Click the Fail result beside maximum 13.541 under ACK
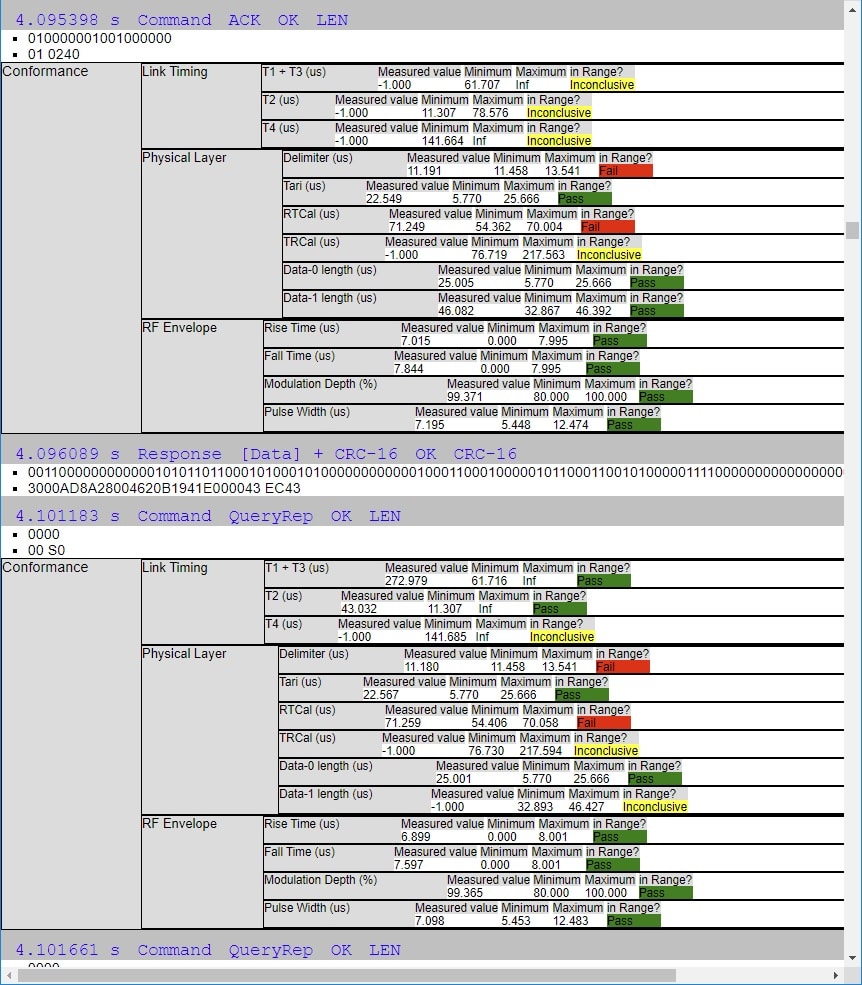862x985 pixels. [625, 171]
